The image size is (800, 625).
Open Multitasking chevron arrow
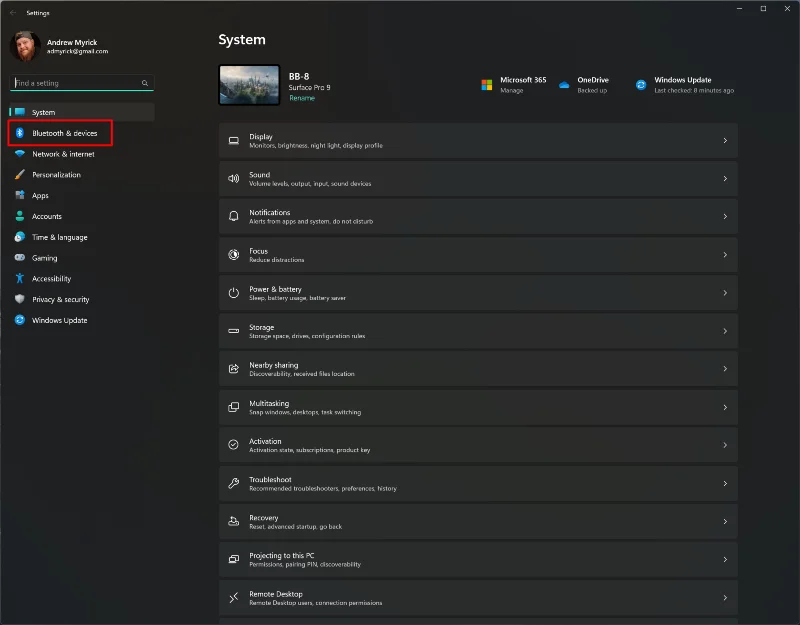click(x=725, y=407)
